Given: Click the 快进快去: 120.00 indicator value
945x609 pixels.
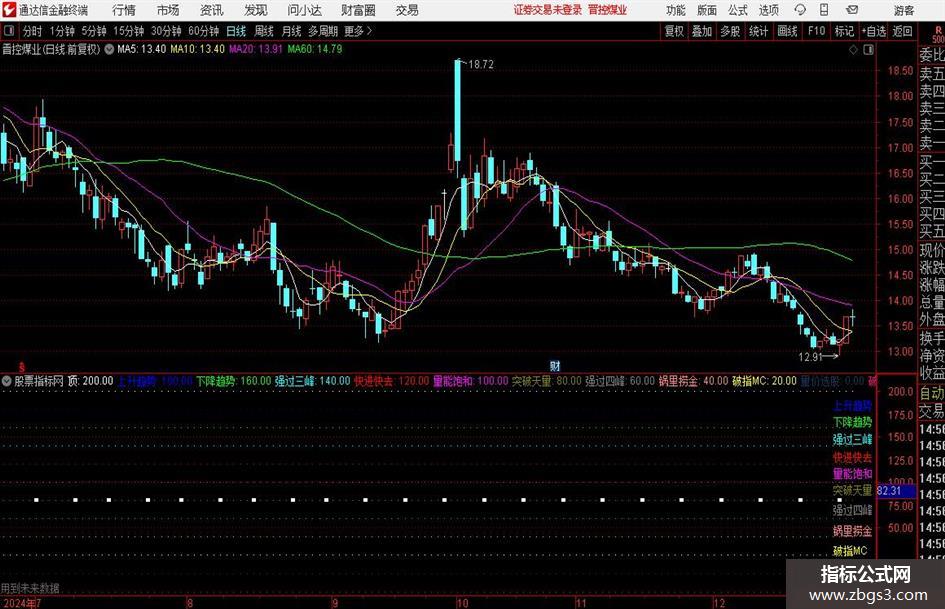Looking at the screenshot, I should (391, 381).
